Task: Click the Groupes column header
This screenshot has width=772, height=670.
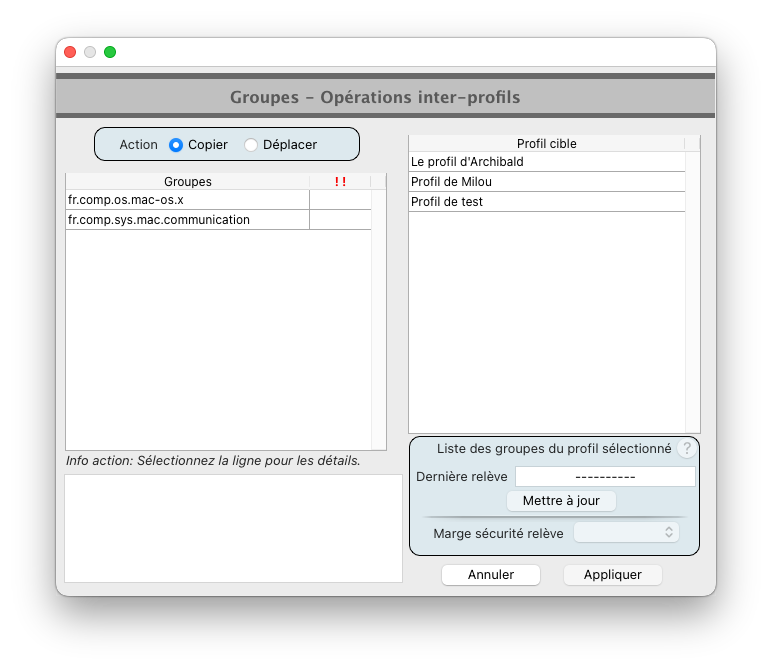Action: click(188, 182)
